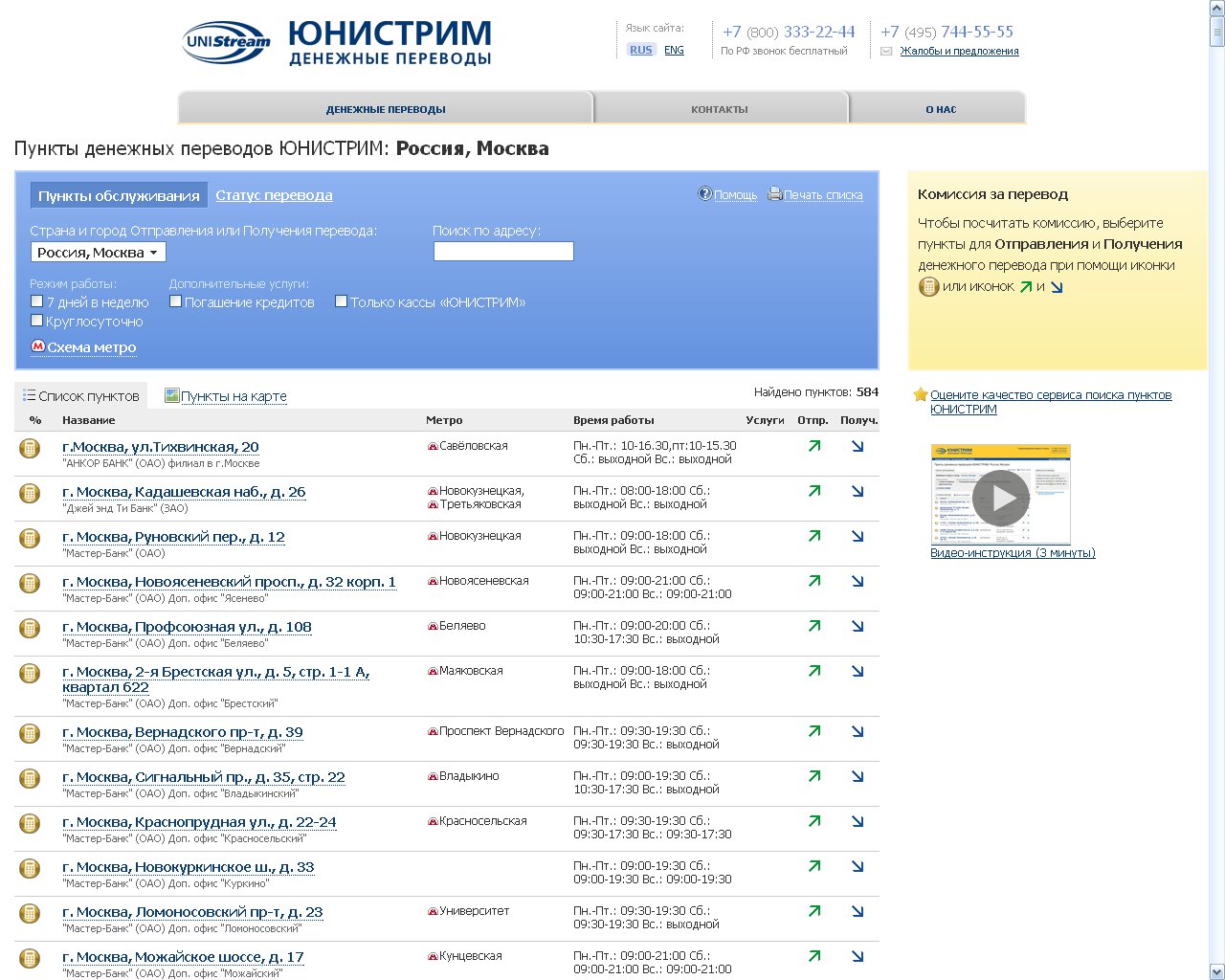Open address Кадашевская наб., д. 26
Image resolution: width=1225 pixels, height=980 pixels.
pyautogui.click(x=184, y=492)
